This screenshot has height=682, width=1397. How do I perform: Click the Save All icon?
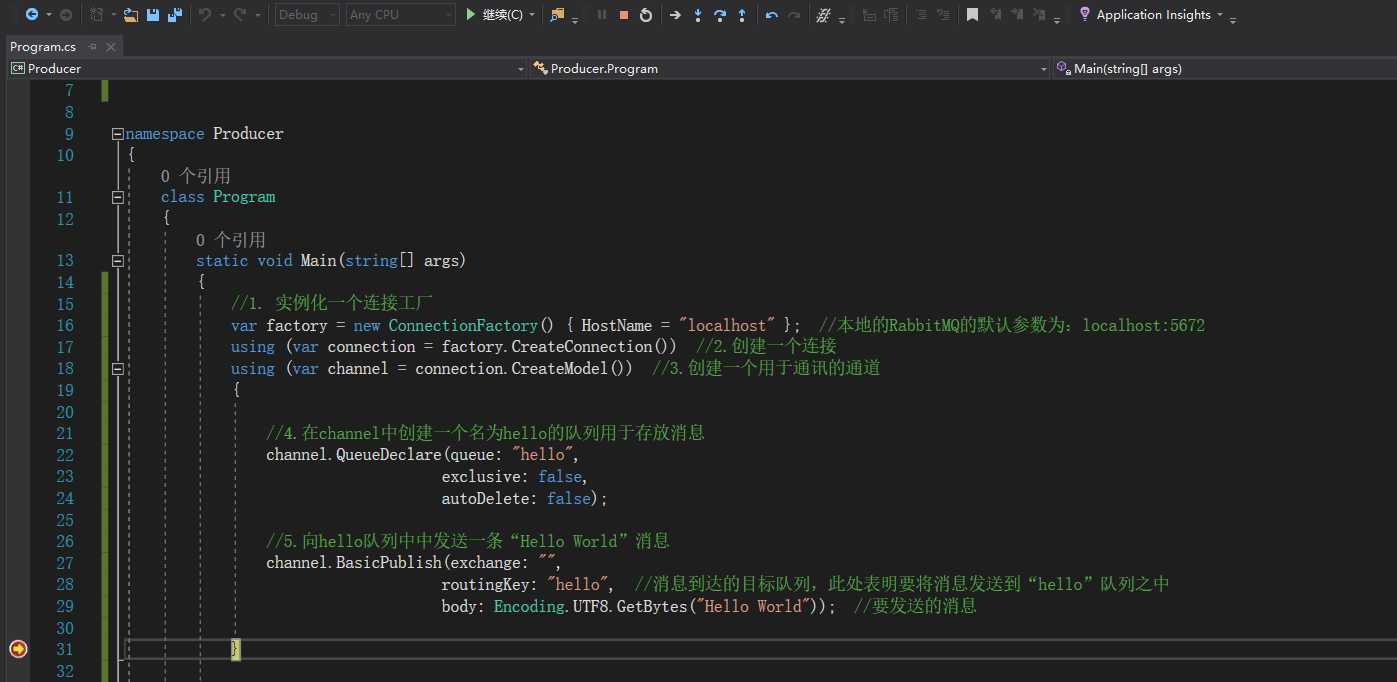pos(175,15)
